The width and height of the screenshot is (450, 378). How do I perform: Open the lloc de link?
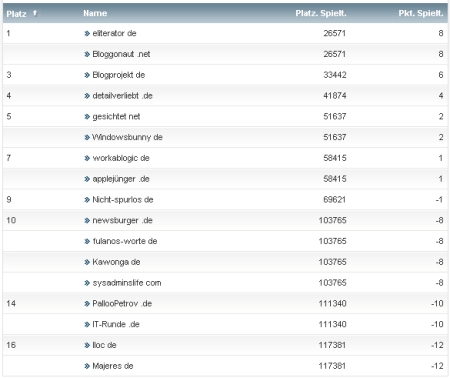point(104,345)
